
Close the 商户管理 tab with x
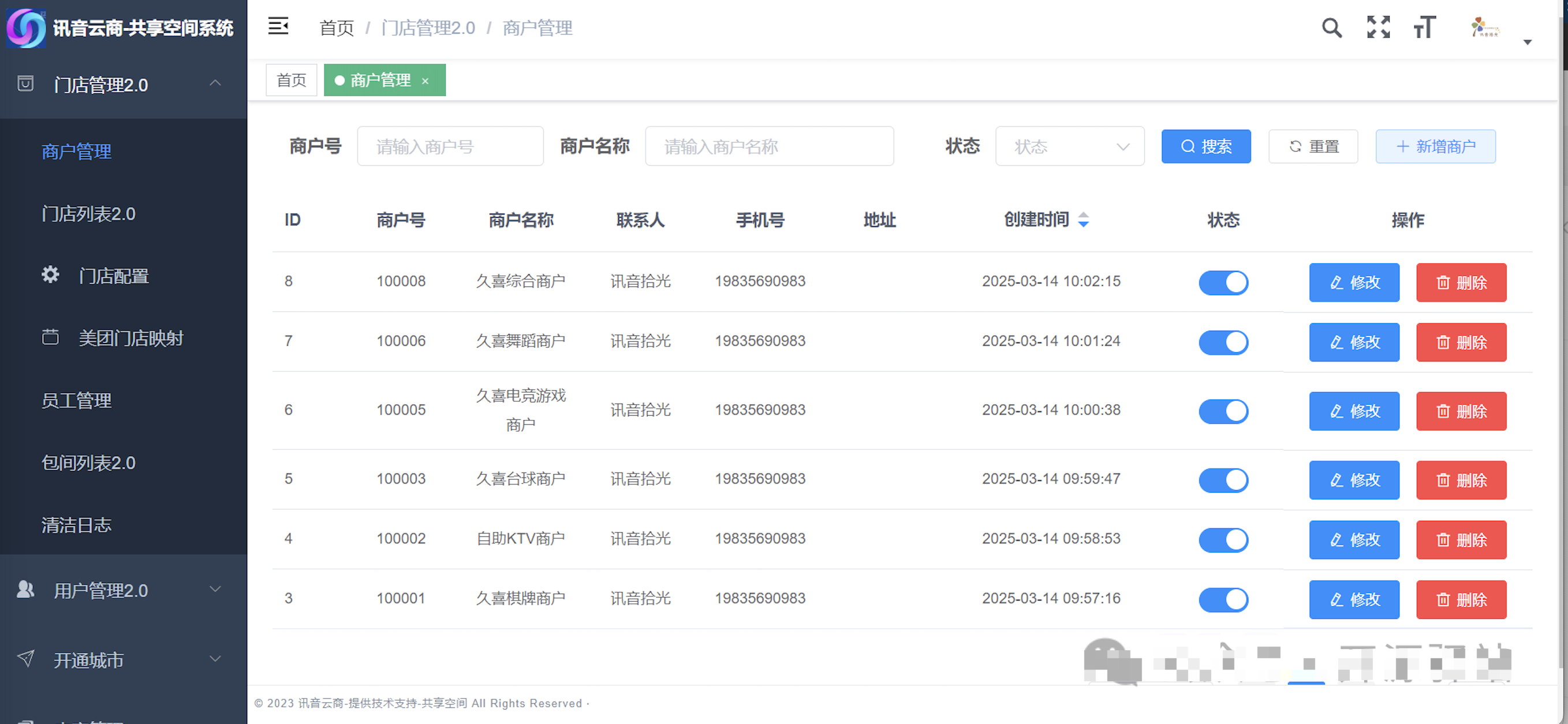point(425,81)
